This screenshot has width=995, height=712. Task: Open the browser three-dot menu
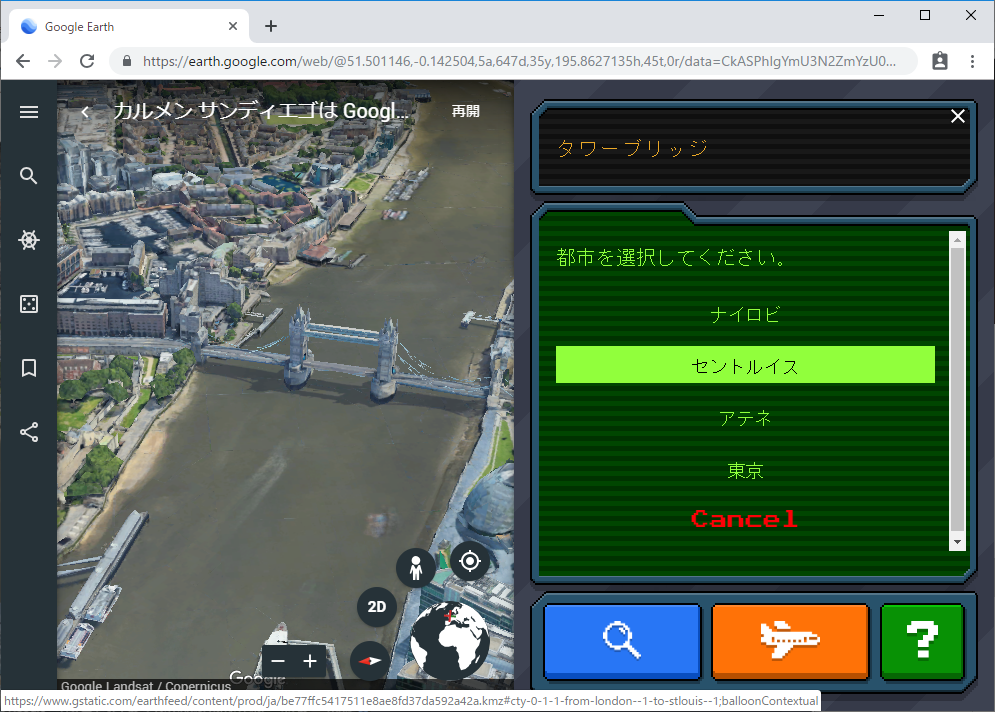[x=972, y=61]
